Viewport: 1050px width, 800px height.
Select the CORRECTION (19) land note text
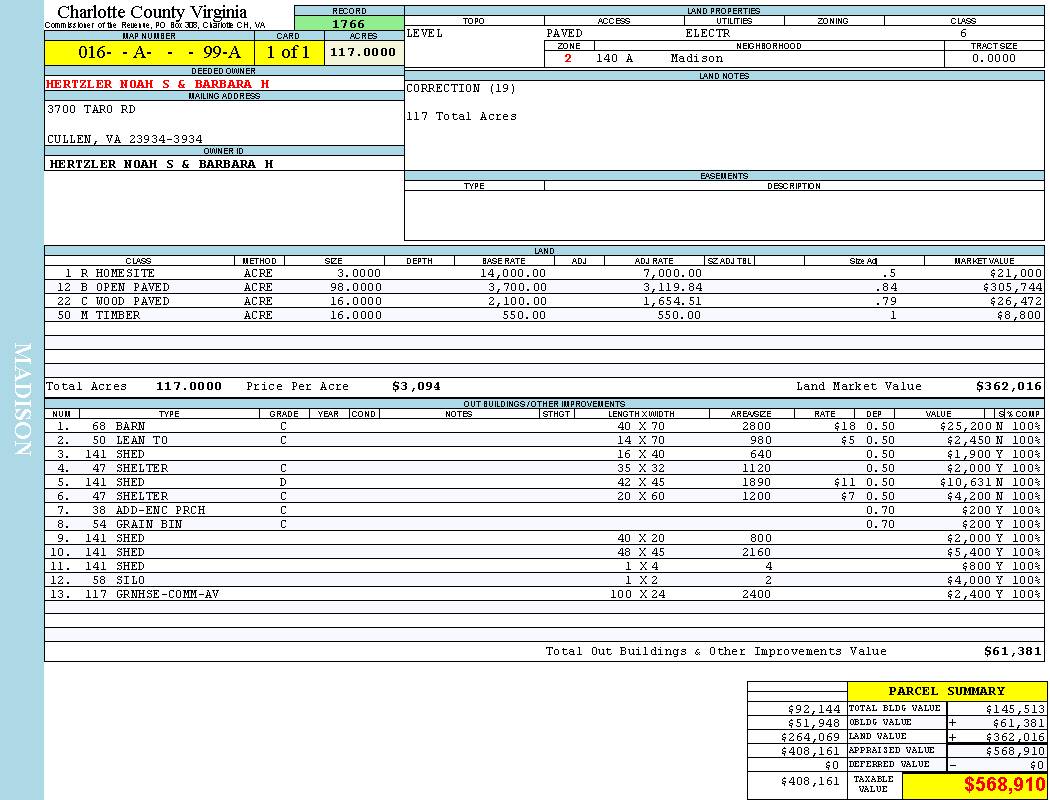(x=461, y=89)
